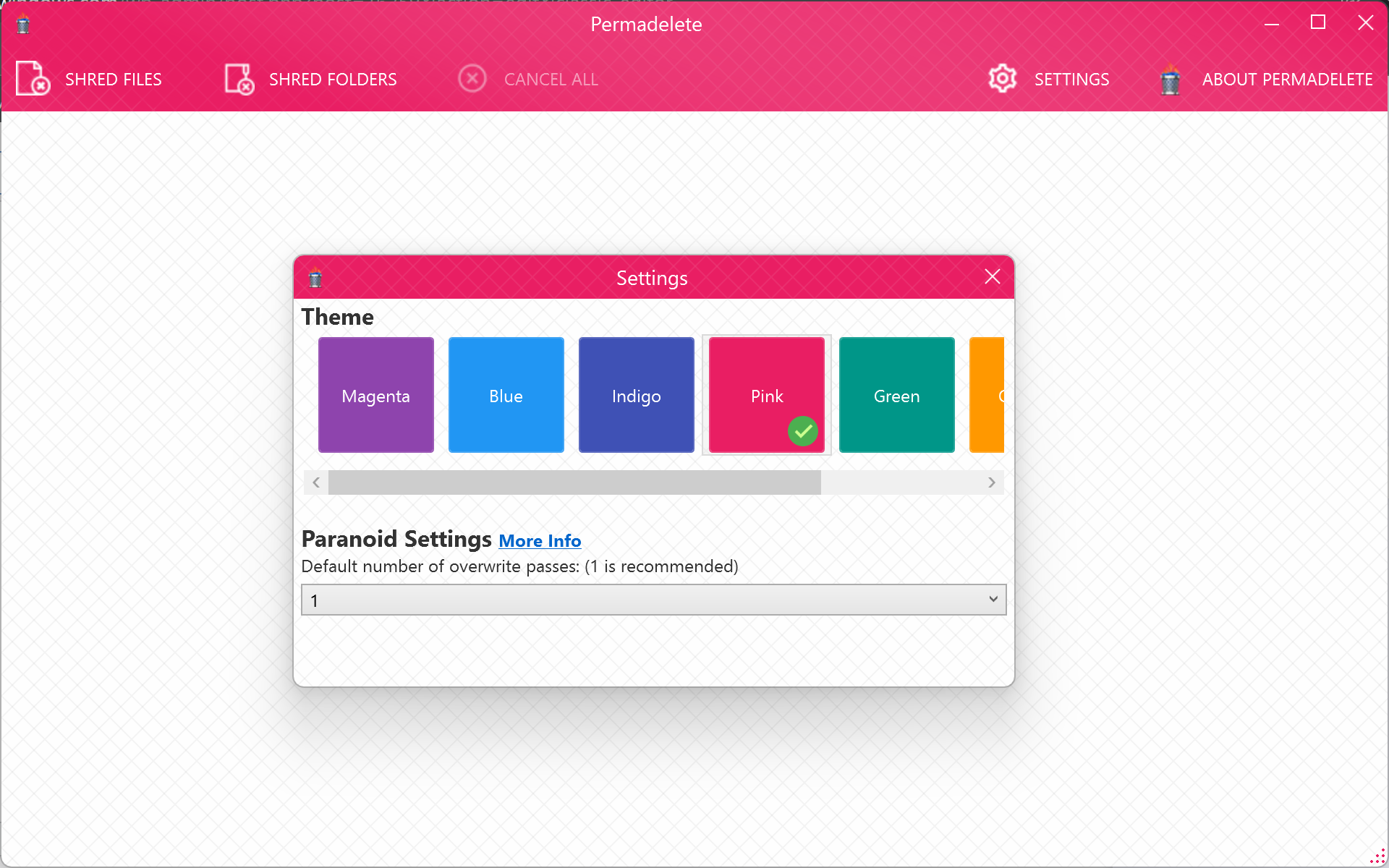Click the About Permadelete shredder icon

click(1170, 79)
